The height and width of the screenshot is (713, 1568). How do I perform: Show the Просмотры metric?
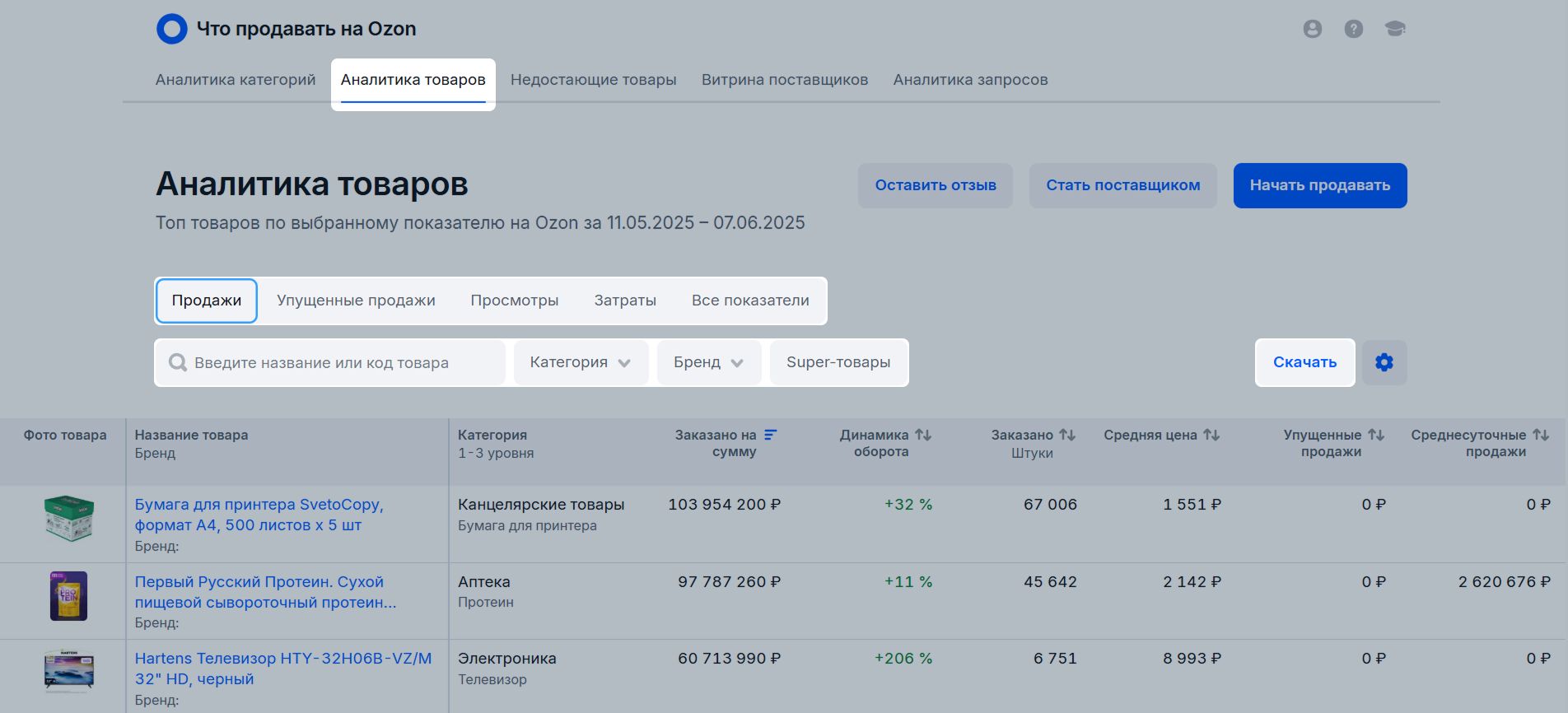click(x=515, y=301)
